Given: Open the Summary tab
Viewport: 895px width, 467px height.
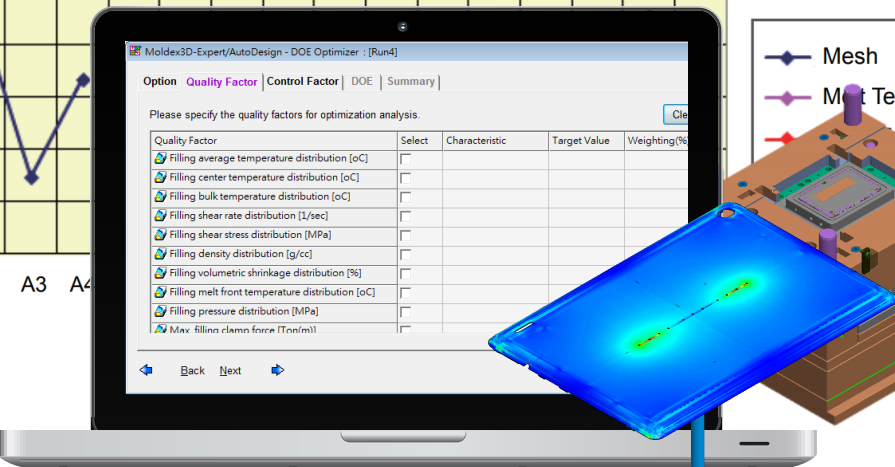Looking at the screenshot, I should (x=410, y=81).
